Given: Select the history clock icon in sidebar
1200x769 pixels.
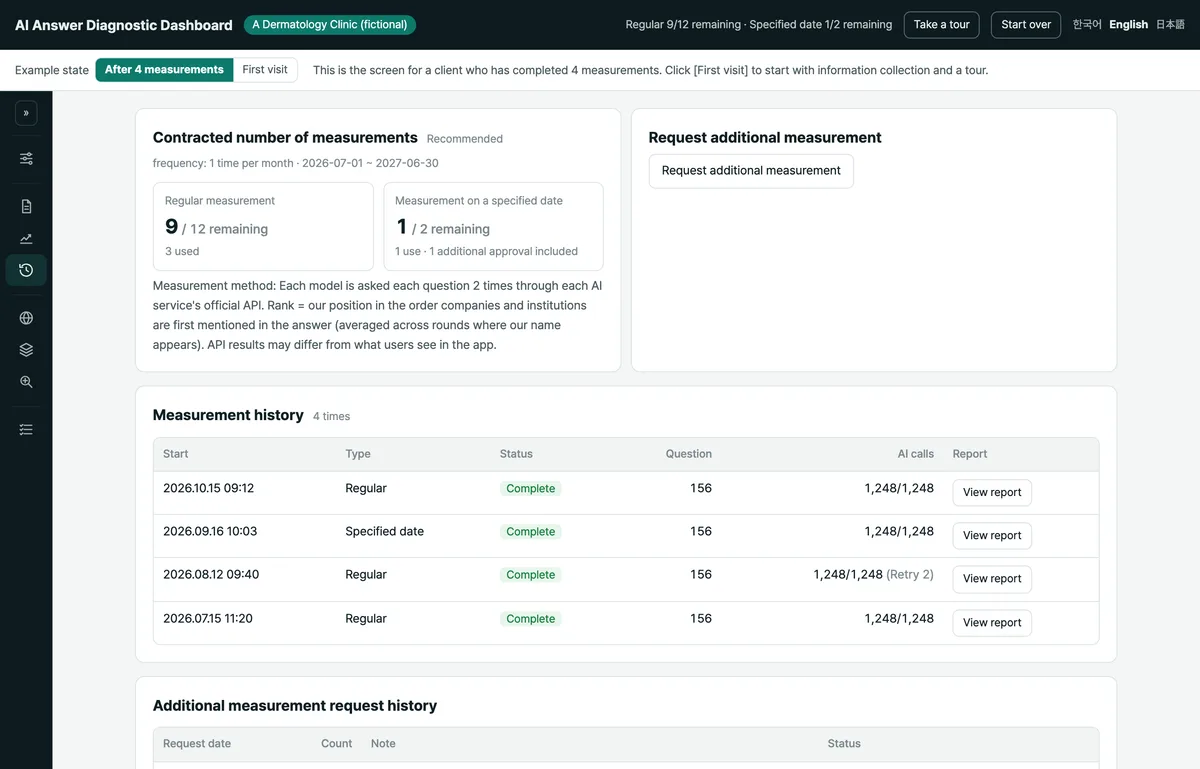Looking at the screenshot, I should 26,270.
